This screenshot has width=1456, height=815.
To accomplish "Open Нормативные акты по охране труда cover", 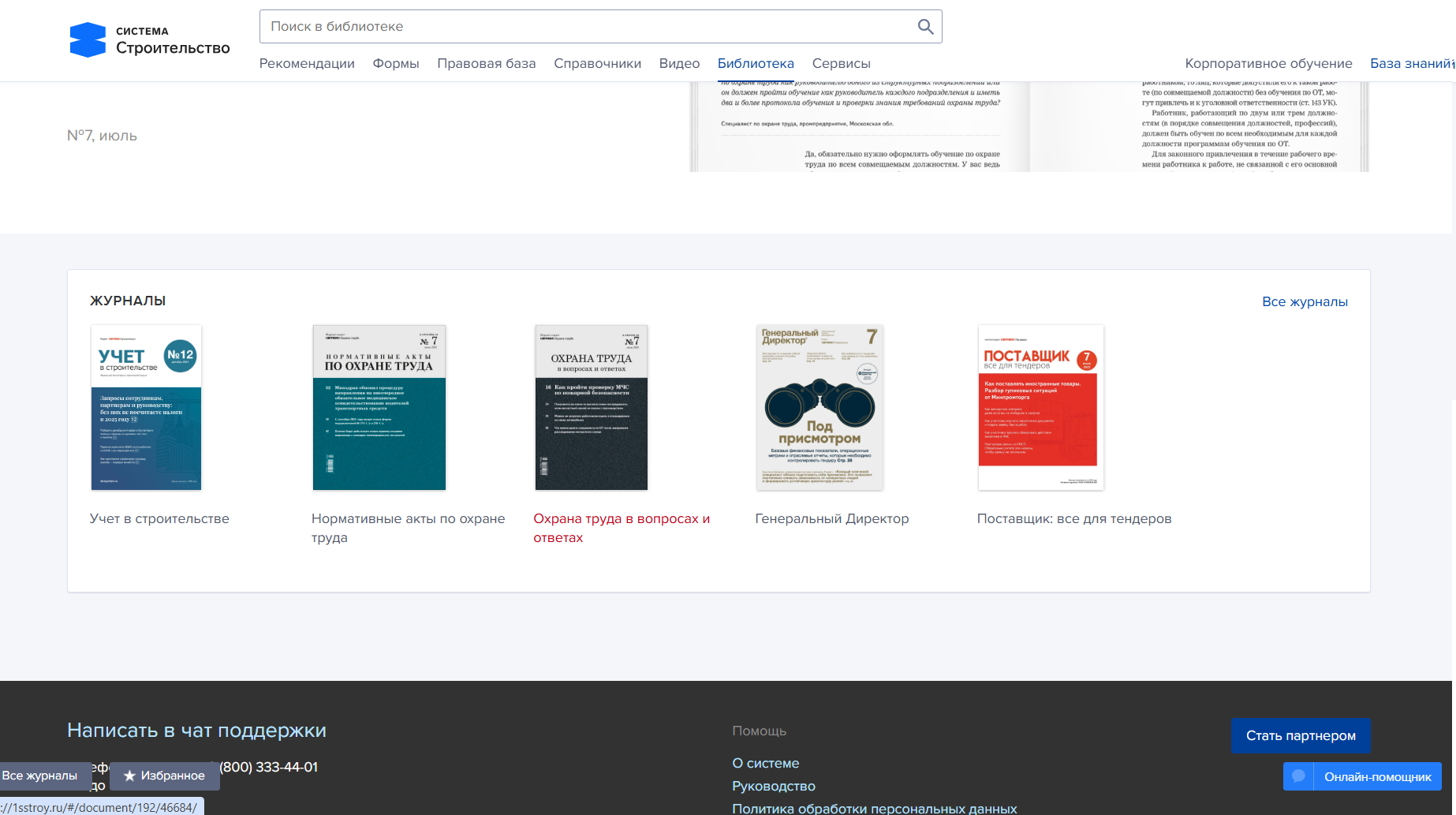I will pyautogui.click(x=379, y=408).
